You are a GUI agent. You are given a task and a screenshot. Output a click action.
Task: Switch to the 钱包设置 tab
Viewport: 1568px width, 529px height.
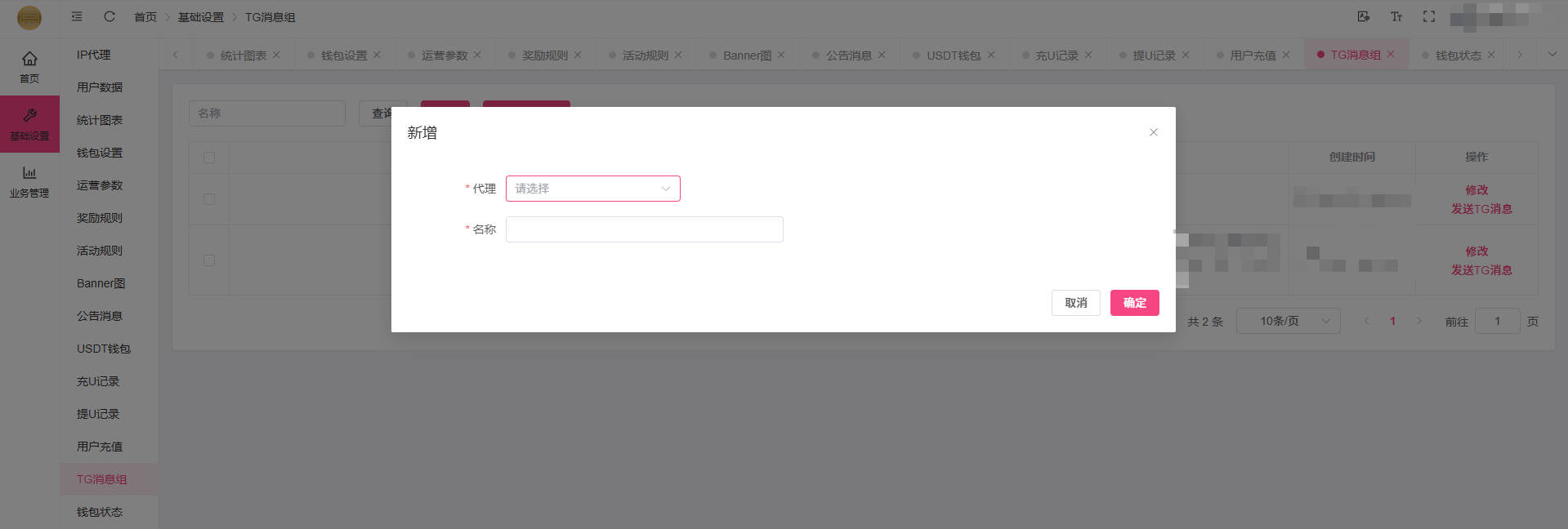click(x=343, y=56)
